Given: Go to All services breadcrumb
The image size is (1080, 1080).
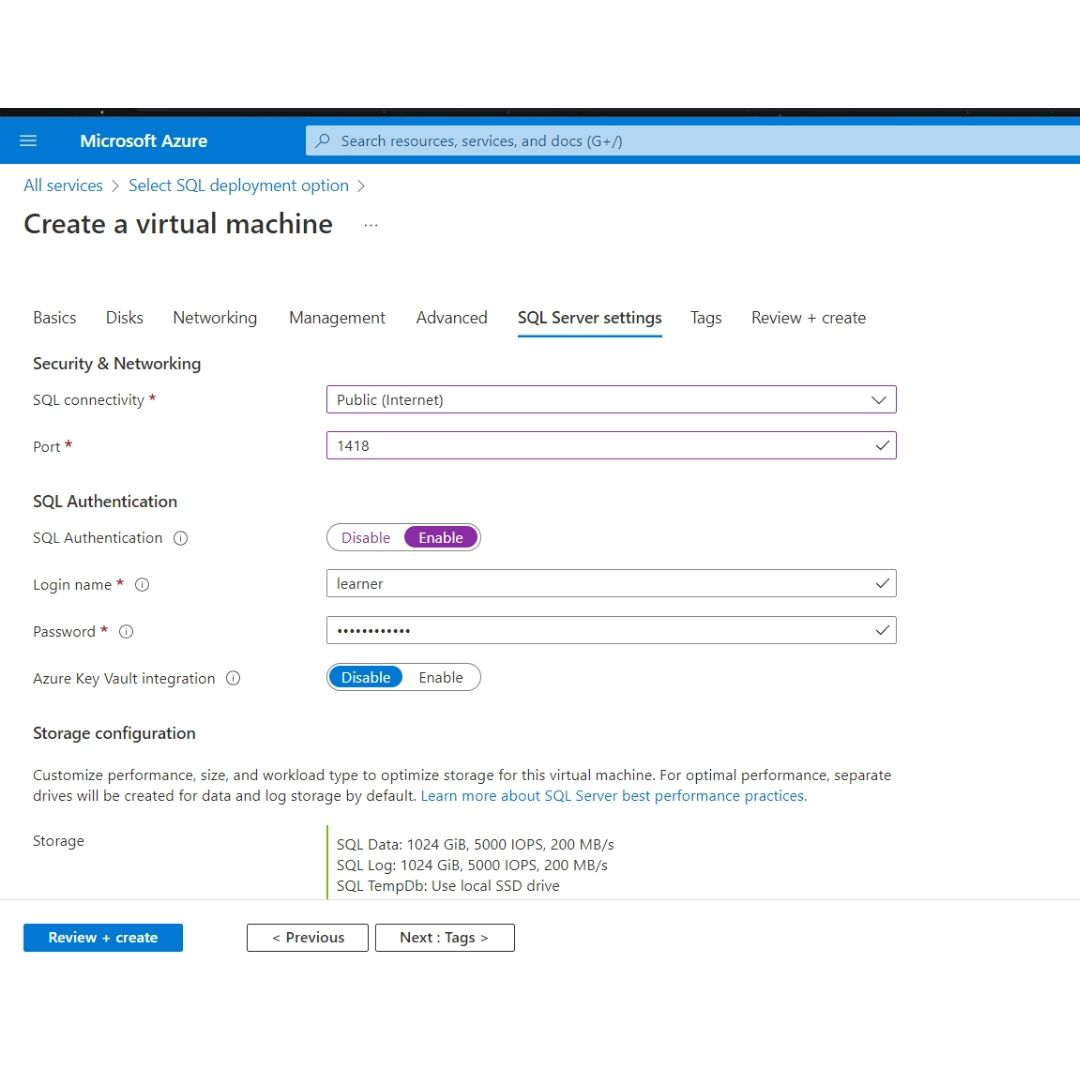Looking at the screenshot, I should pos(63,185).
